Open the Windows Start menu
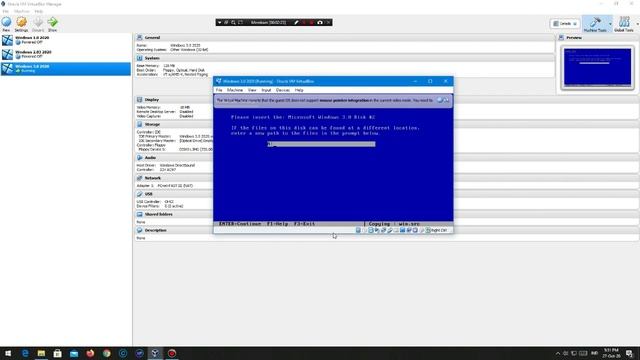Viewport: 640px width, 360px height. [8, 353]
